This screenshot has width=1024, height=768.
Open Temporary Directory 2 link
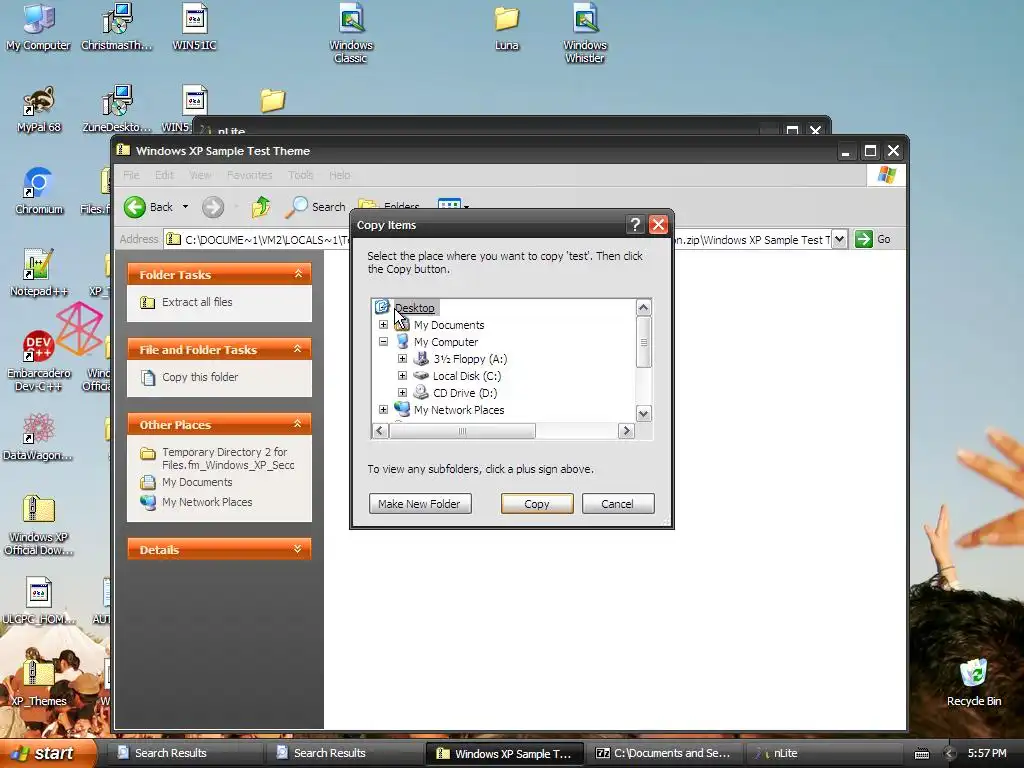coord(228,458)
